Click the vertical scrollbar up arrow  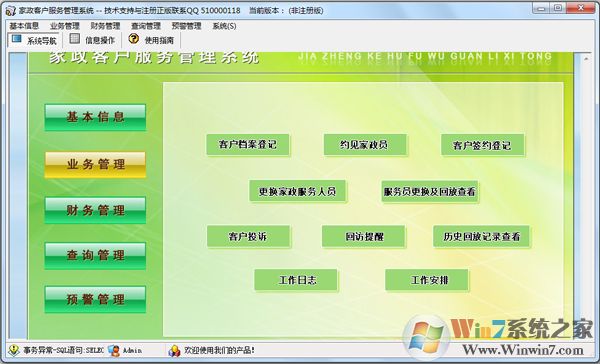[586, 59]
